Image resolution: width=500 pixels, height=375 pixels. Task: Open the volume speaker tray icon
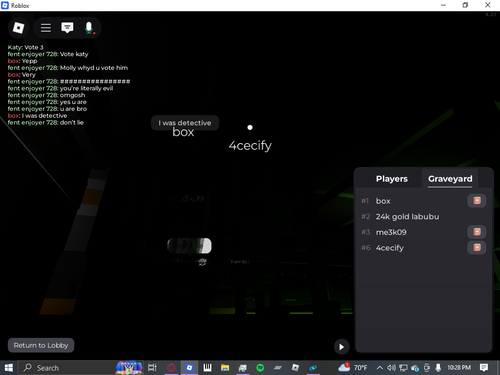(x=391, y=368)
